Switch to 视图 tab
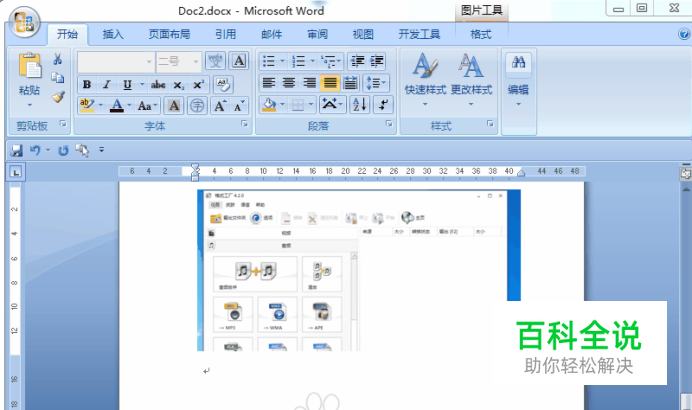Screen dimensions: 692x410 (363, 34)
